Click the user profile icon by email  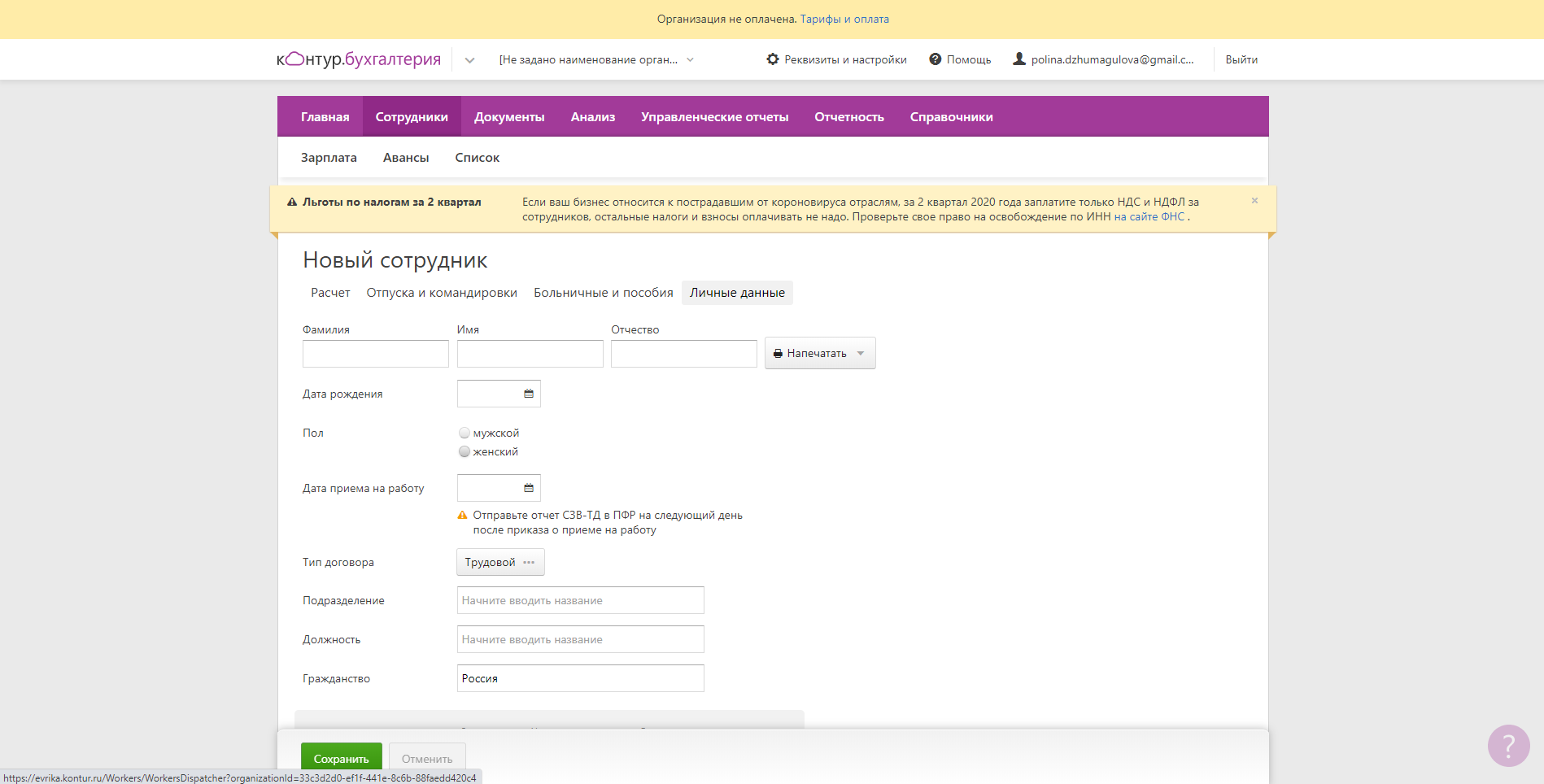point(1018,59)
